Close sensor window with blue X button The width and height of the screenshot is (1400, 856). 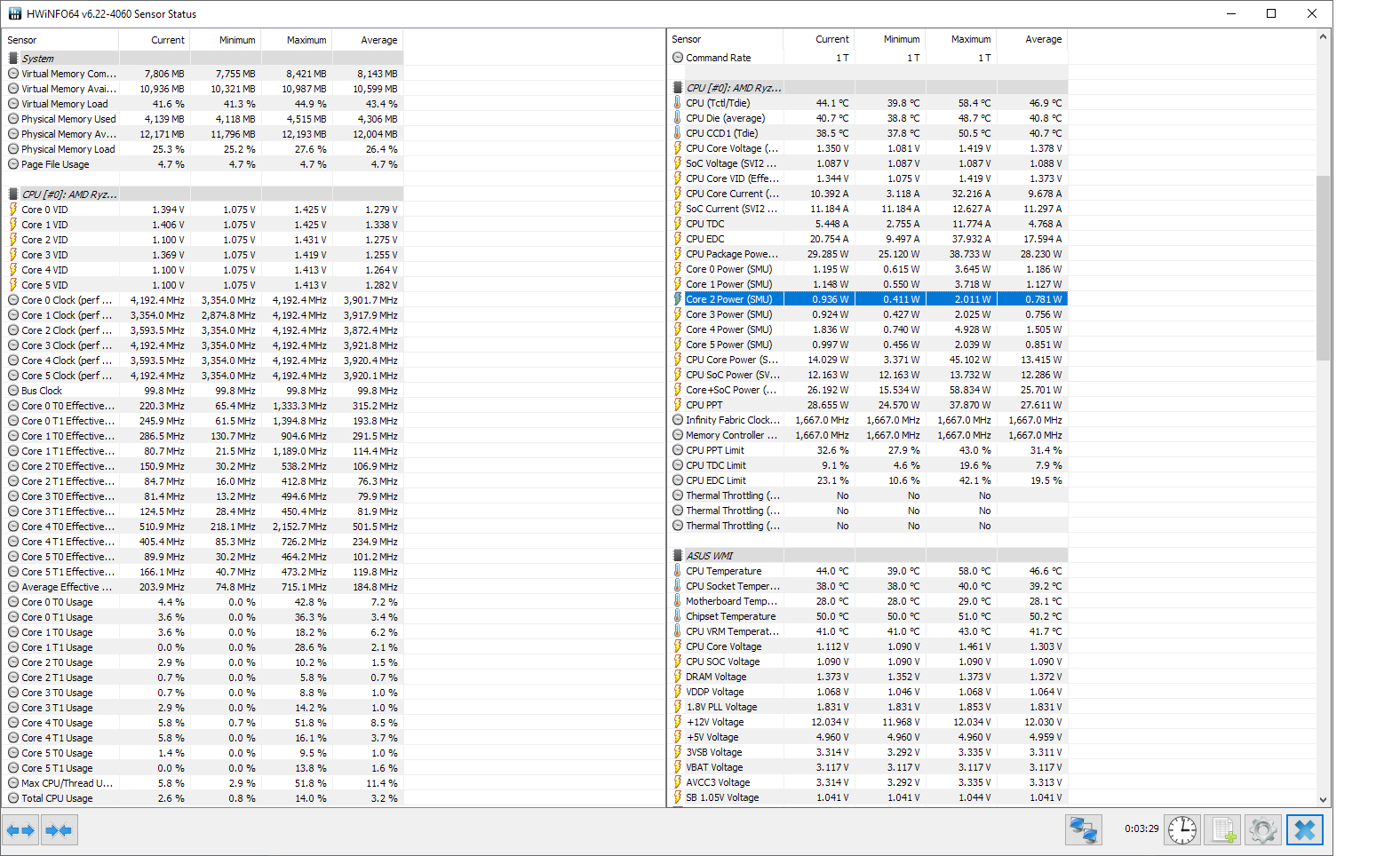click(x=1304, y=830)
